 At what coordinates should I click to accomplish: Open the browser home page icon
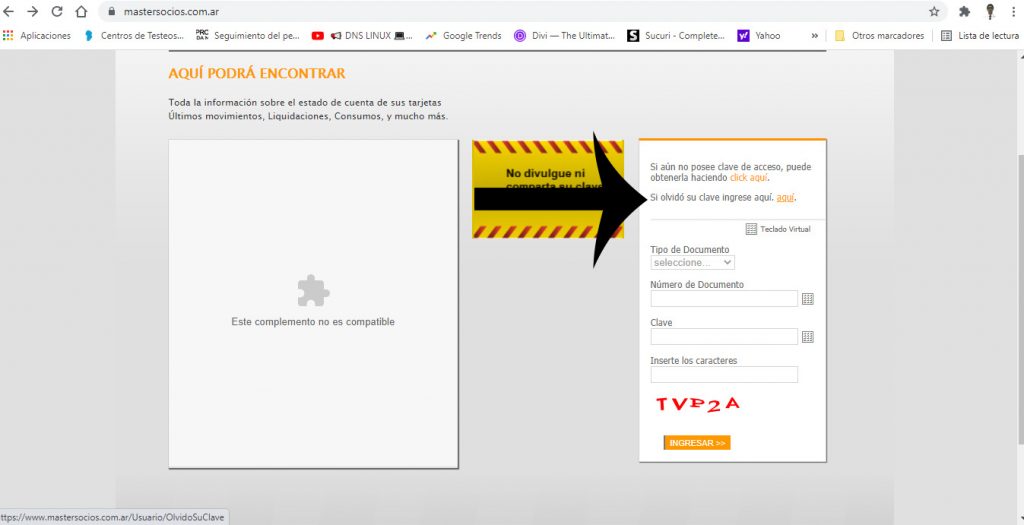(81, 12)
